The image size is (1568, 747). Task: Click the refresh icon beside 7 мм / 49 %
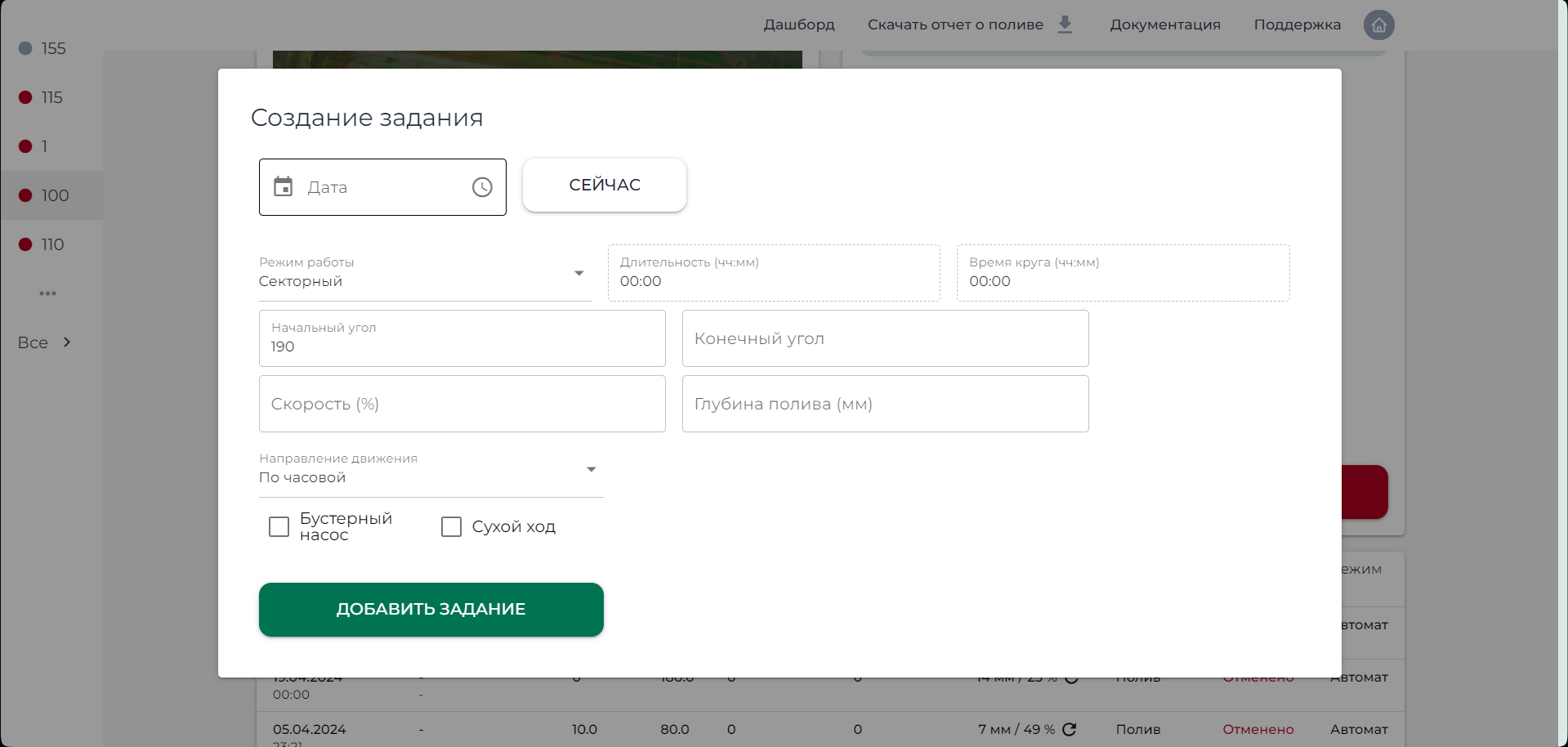(1069, 729)
